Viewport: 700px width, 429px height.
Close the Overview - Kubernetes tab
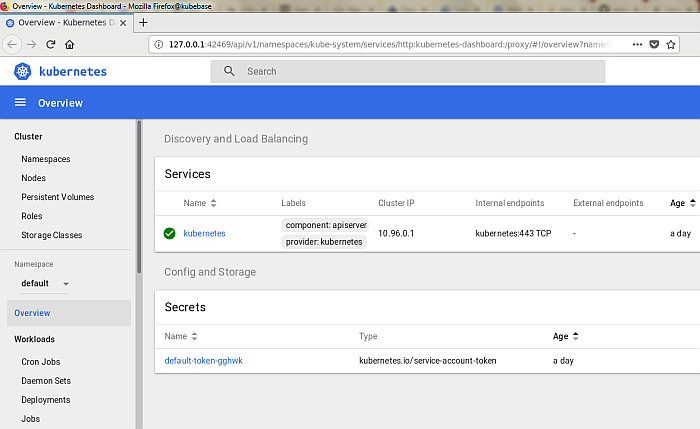123,23
